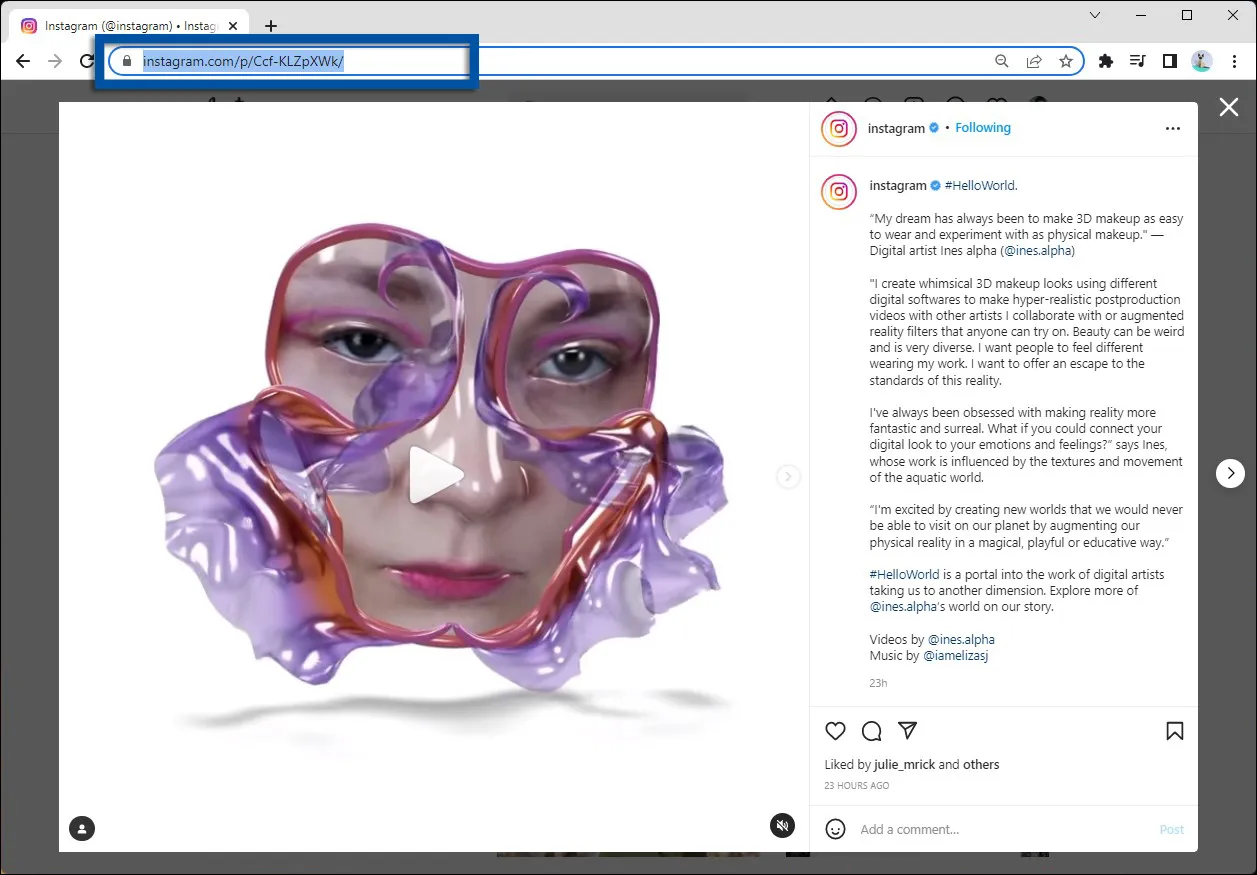Click the small next arrow inside the image

point(788,477)
